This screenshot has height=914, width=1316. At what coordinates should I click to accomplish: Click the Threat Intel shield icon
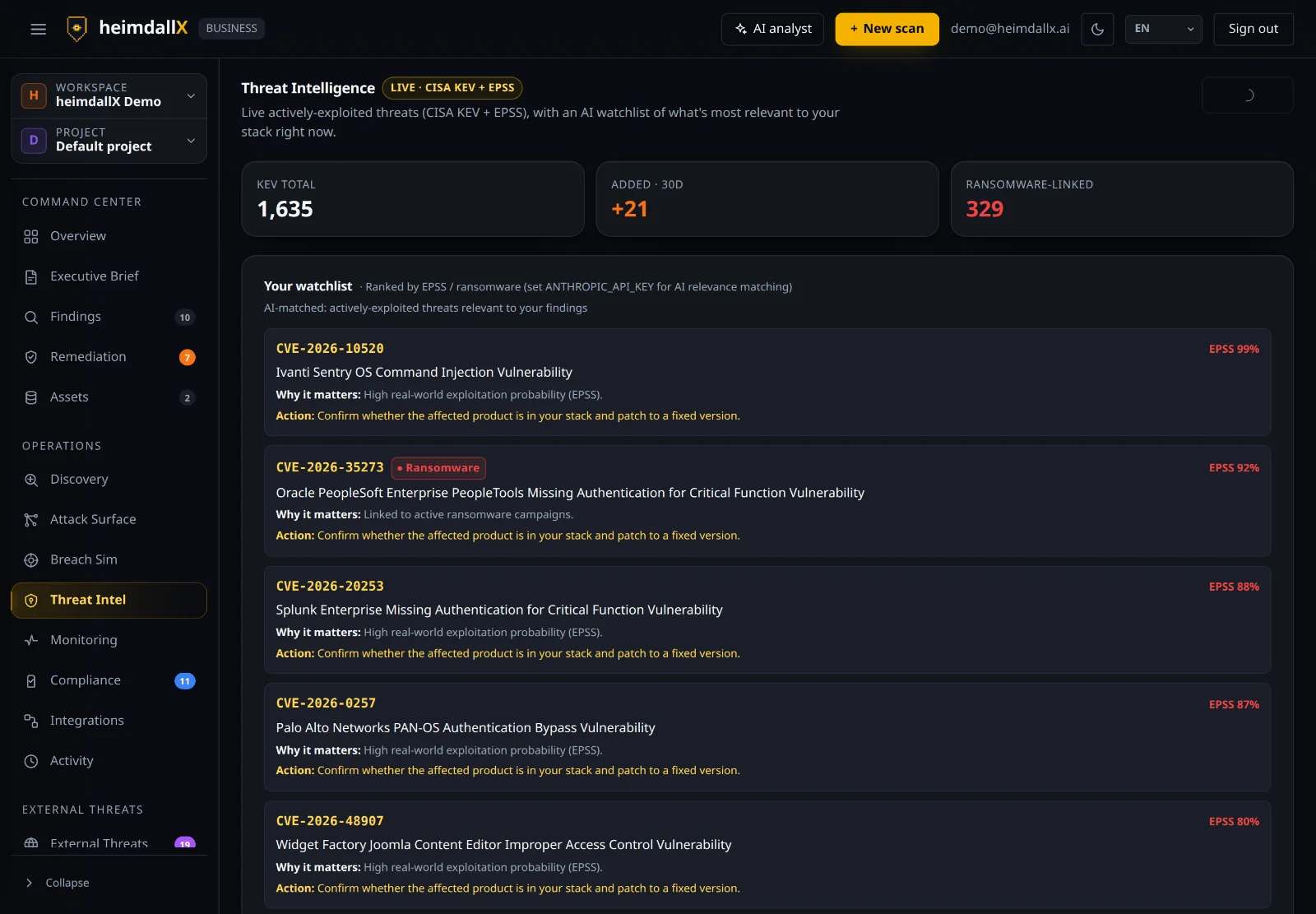(x=31, y=601)
